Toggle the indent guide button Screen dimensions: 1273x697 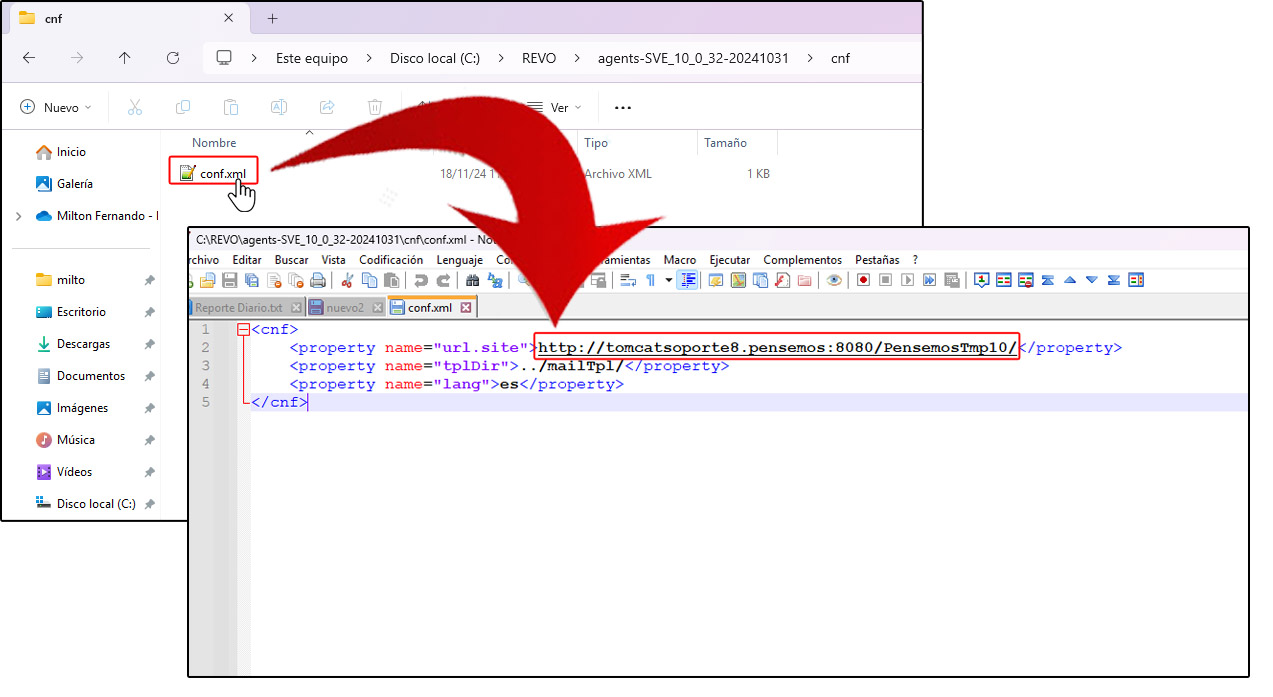pos(688,281)
